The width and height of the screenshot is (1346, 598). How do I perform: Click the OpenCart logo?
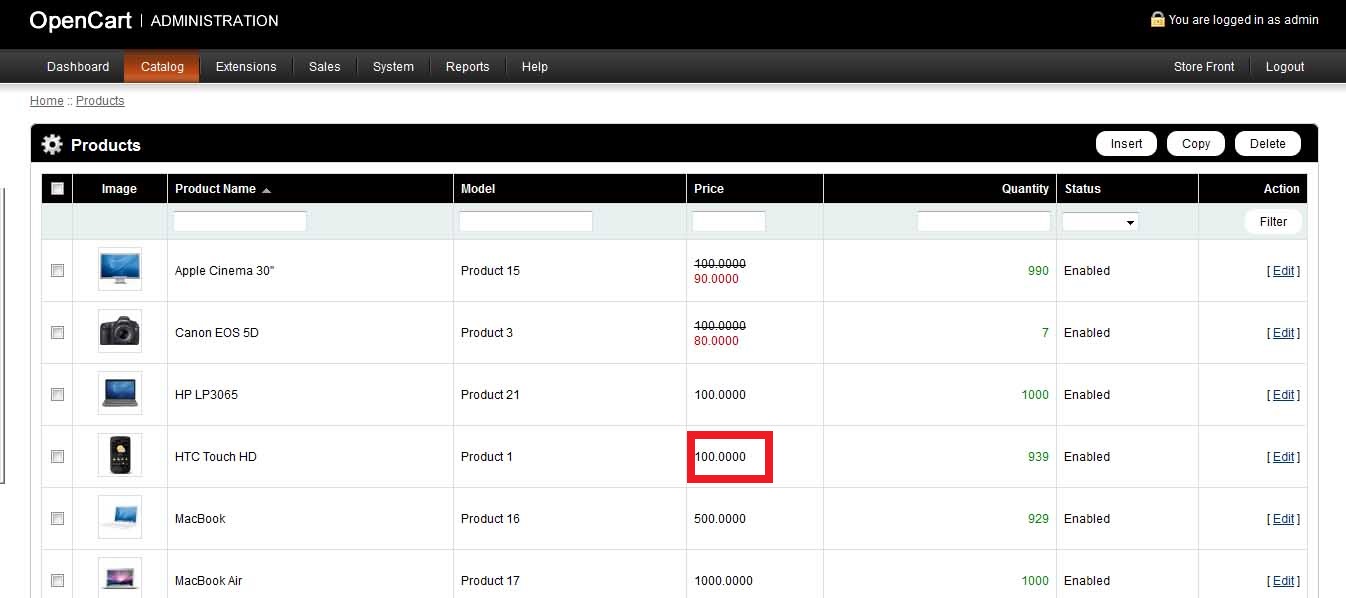81,20
